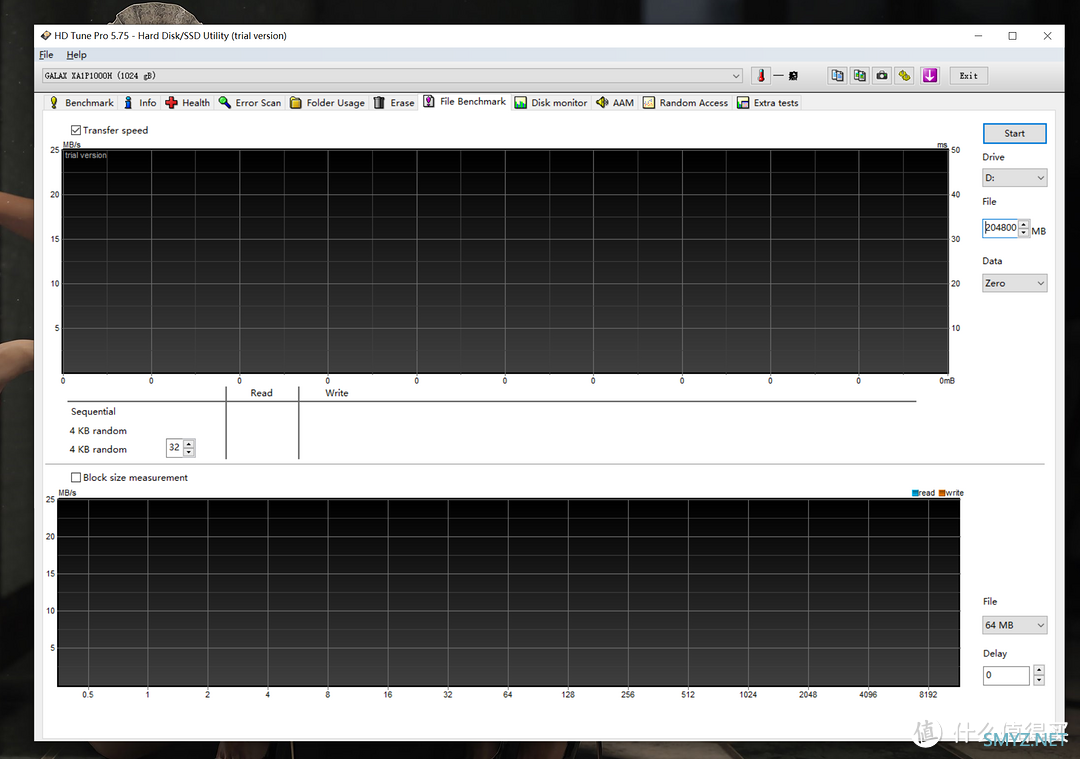Expand the GALAX XA1P1000H drive selector
This screenshot has height=759, width=1080.
(x=392, y=76)
